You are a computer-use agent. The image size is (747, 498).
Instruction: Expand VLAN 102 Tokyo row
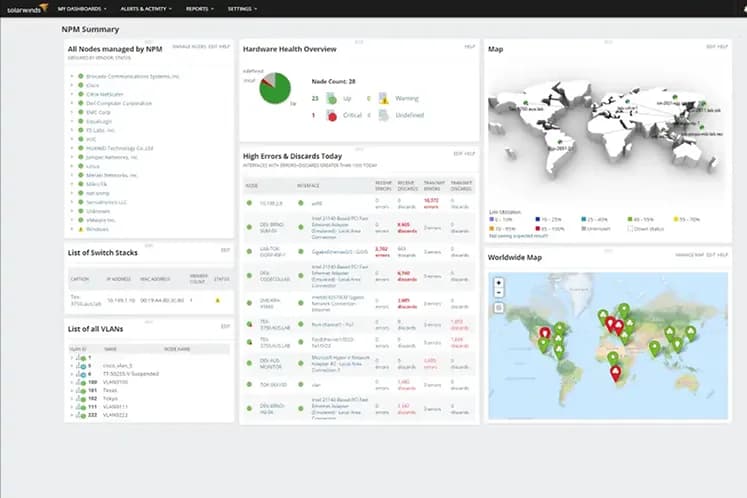click(72, 398)
